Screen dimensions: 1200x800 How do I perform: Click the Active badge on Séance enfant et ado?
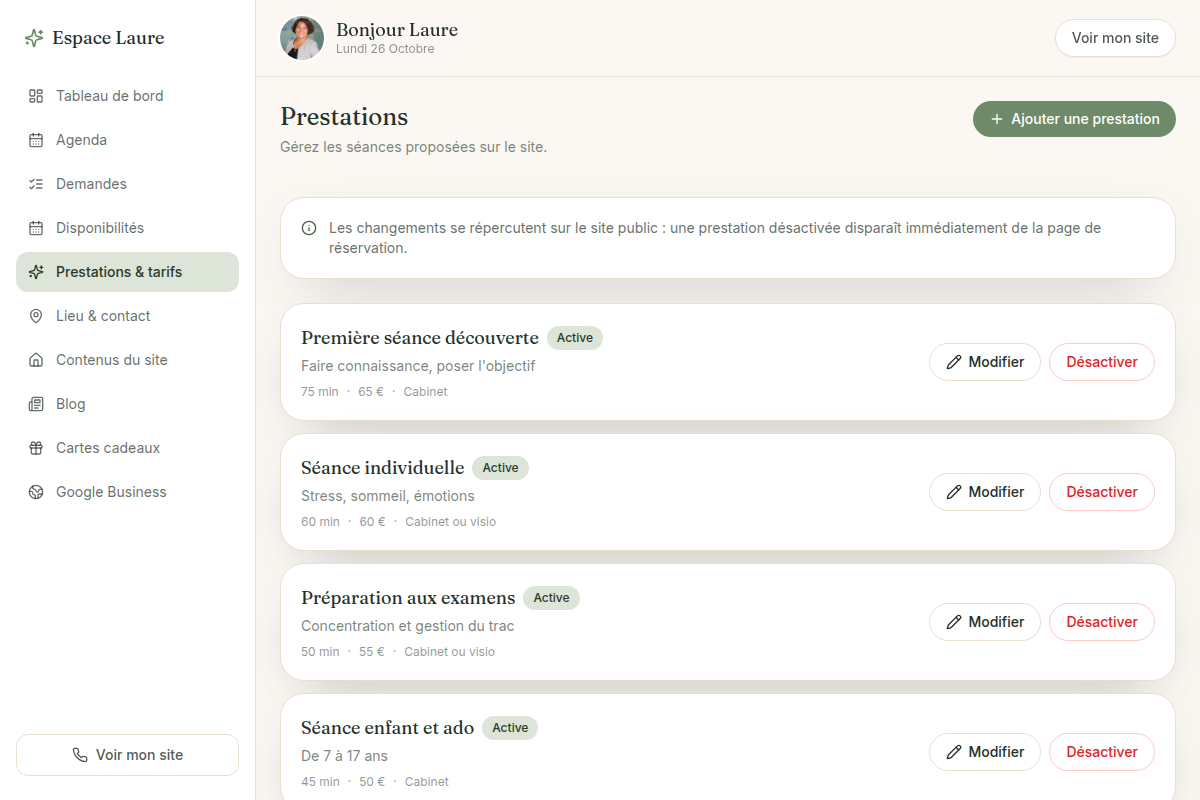[510, 728]
